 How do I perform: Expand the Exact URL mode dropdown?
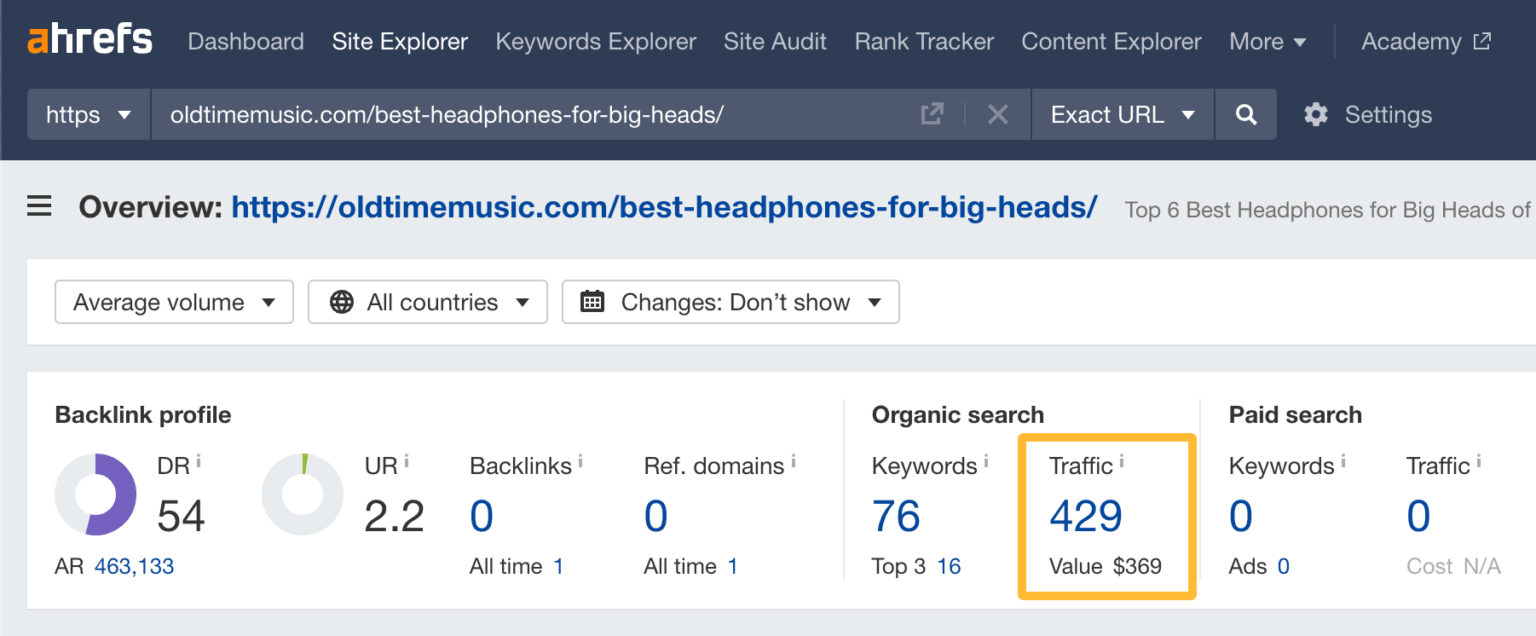[x=1122, y=115]
